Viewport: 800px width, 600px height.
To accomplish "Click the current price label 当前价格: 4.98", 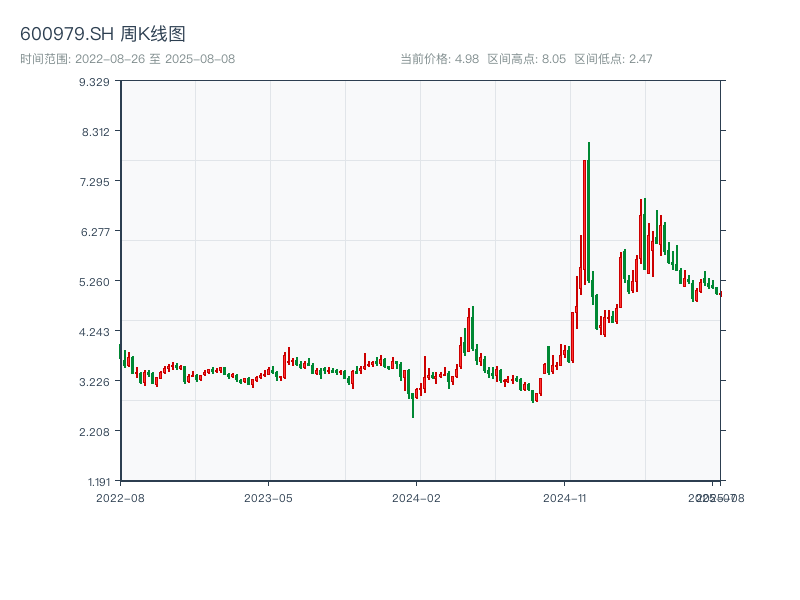I will (x=439, y=59).
